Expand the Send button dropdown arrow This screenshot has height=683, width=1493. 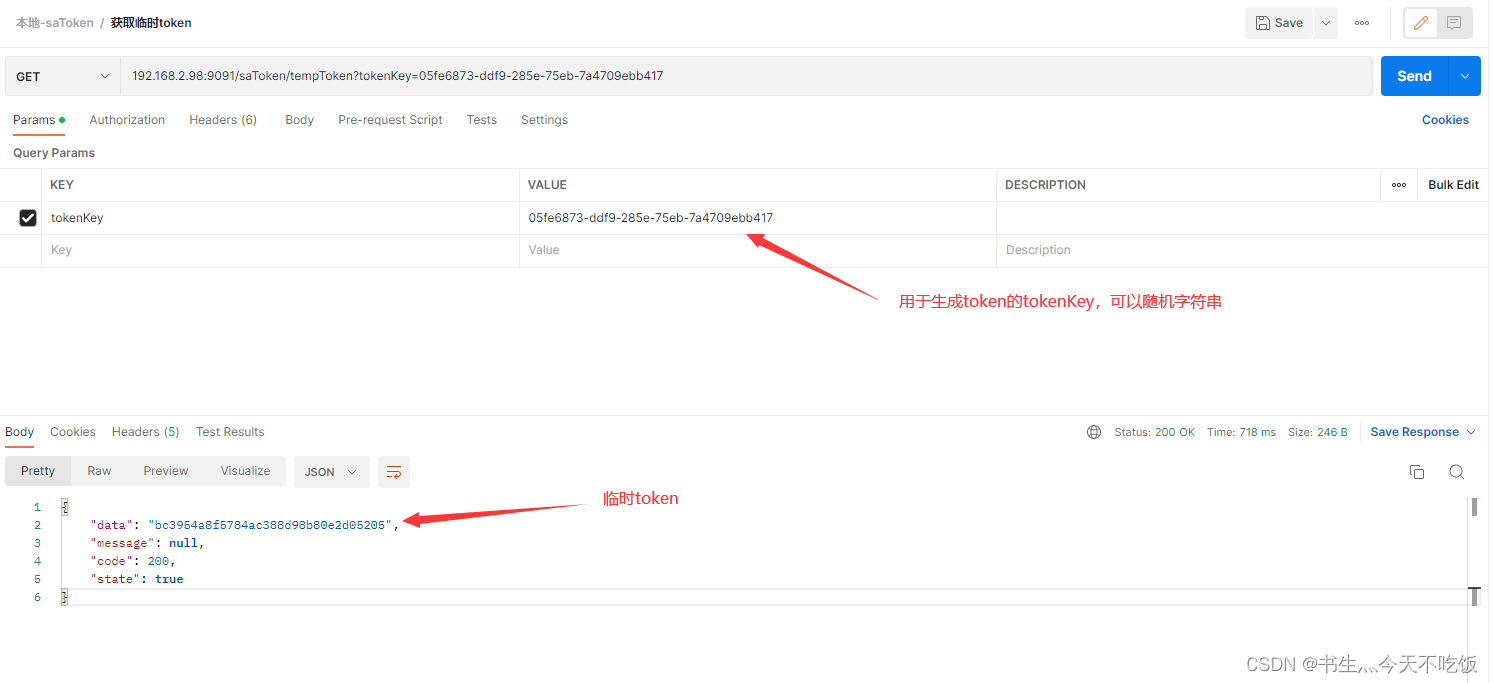coord(1466,76)
